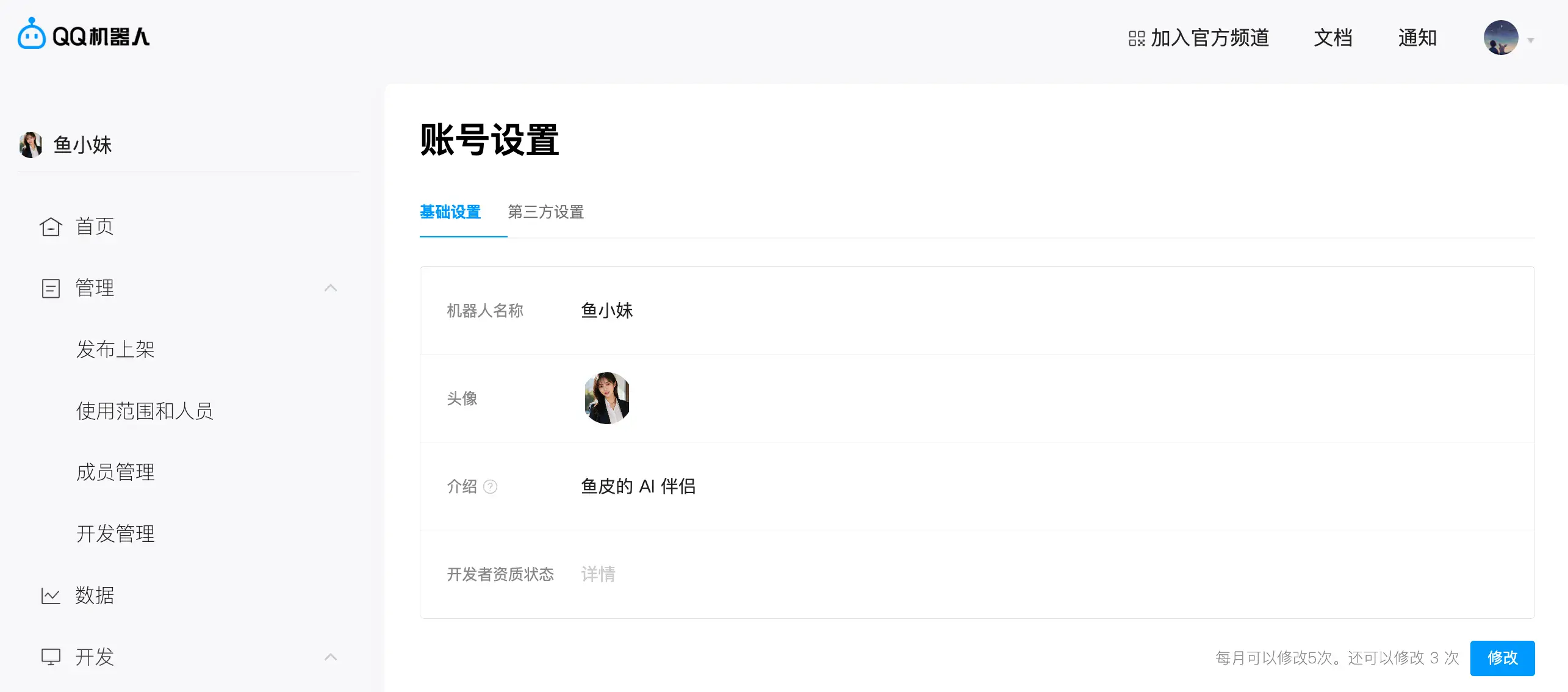Open 文档 in the top navigation

pyautogui.click(x=1332, y=38)
